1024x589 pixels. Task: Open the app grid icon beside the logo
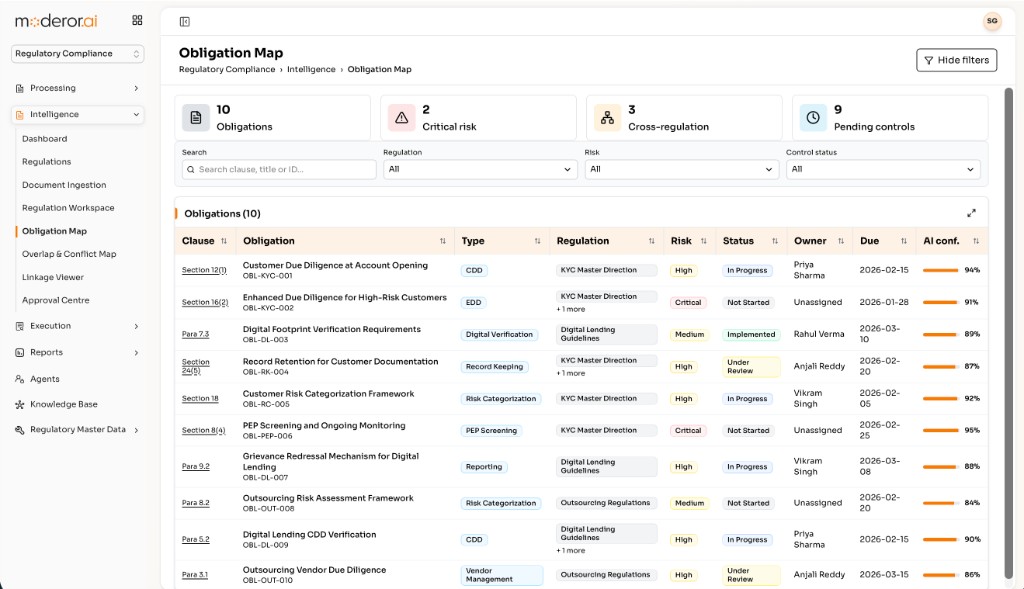point(137,20)
